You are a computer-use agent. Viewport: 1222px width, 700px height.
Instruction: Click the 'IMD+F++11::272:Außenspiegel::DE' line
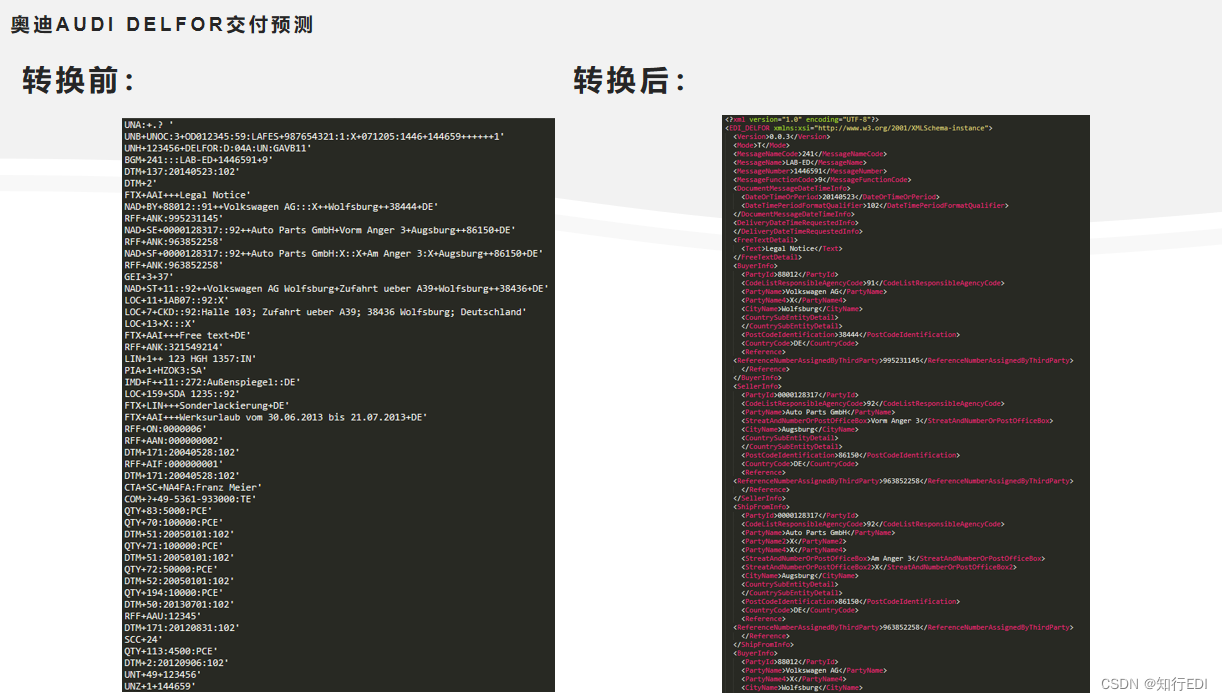(213, 382)
